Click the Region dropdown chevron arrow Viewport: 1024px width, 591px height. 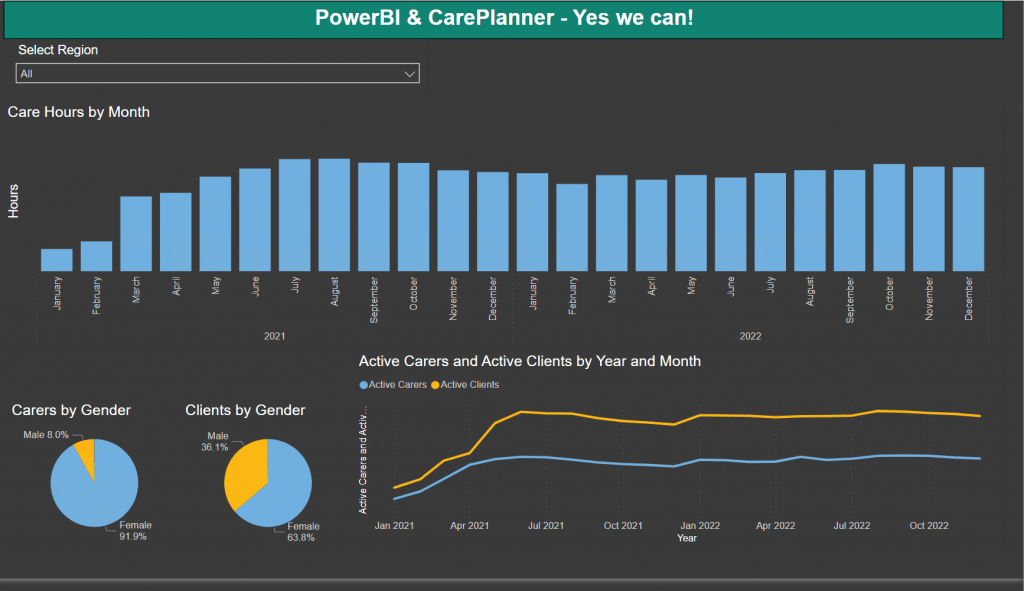pyautogui.click(x=409, y=74)
